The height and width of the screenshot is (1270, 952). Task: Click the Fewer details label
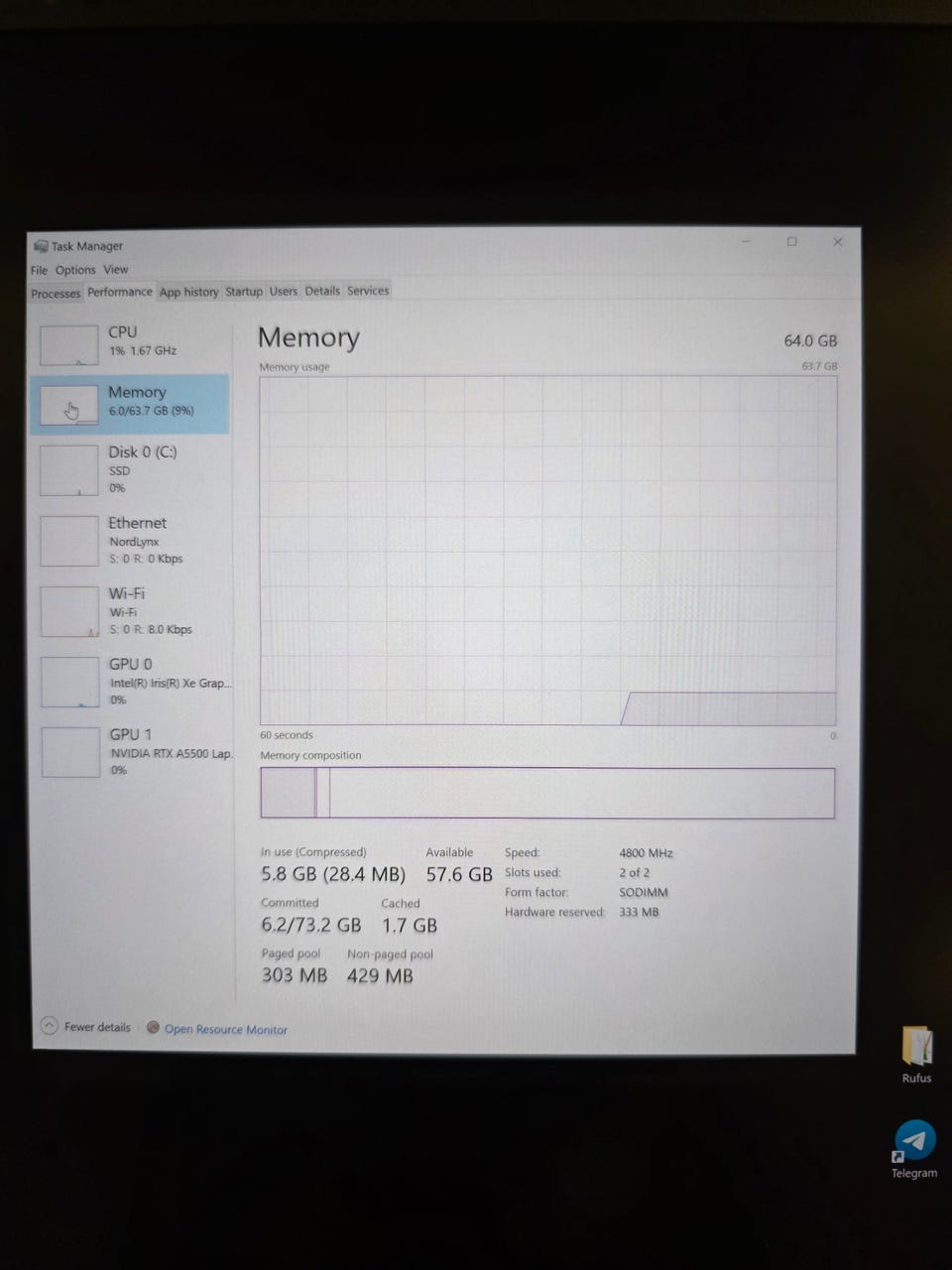click(97, 1027)
